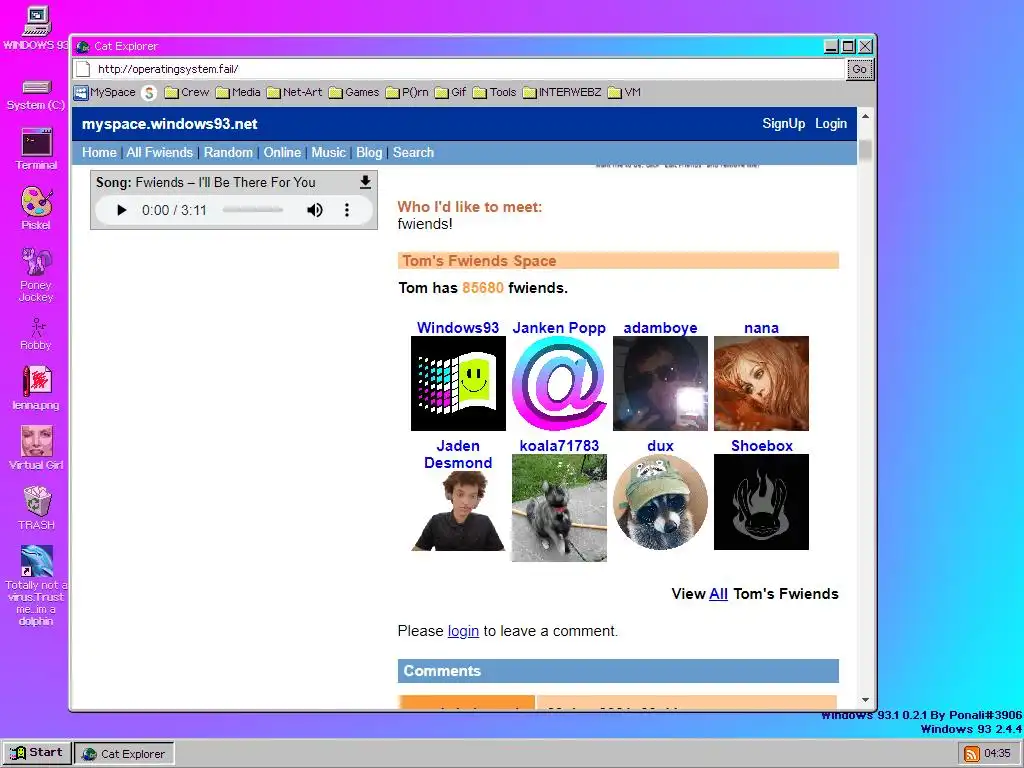Play the Fwiends song
Screen dimensions: 1024x768
[x=121, y=210]
